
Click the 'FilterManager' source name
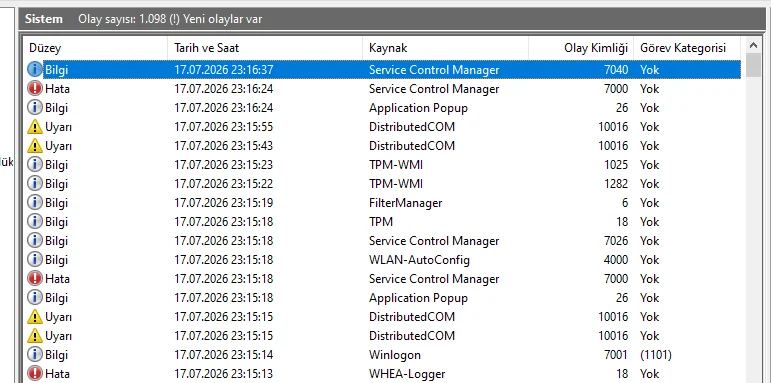pos(406,203)
